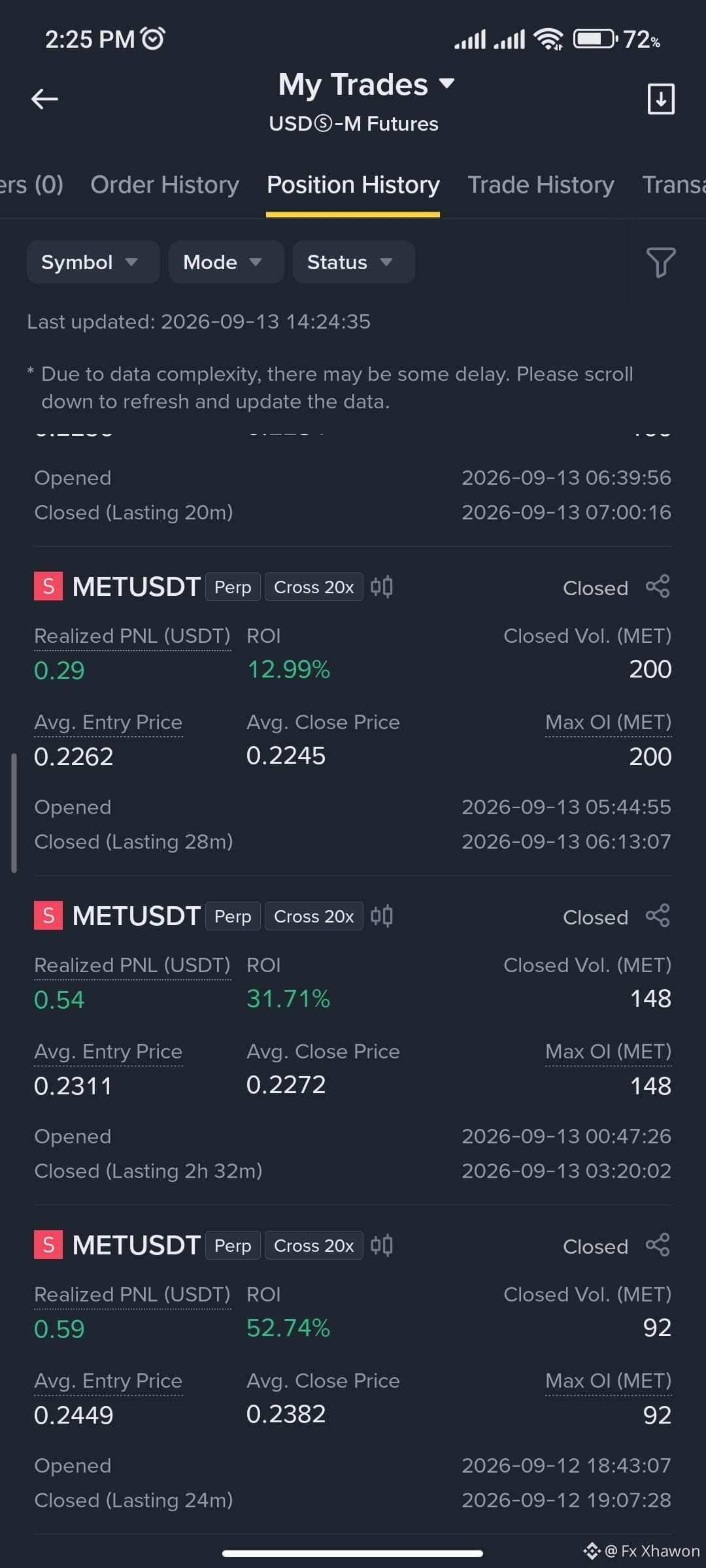Open chart icon for 0.29 PNL trade
Screen dimensions: 706x1568
click(x=382, y=587)
